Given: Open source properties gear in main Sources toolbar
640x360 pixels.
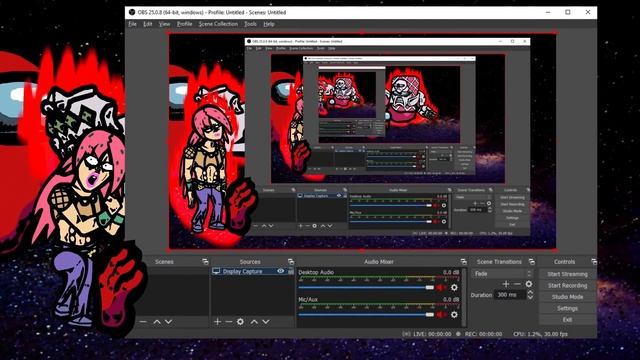Looking at the screenshot, I should (x=240, y=322).
